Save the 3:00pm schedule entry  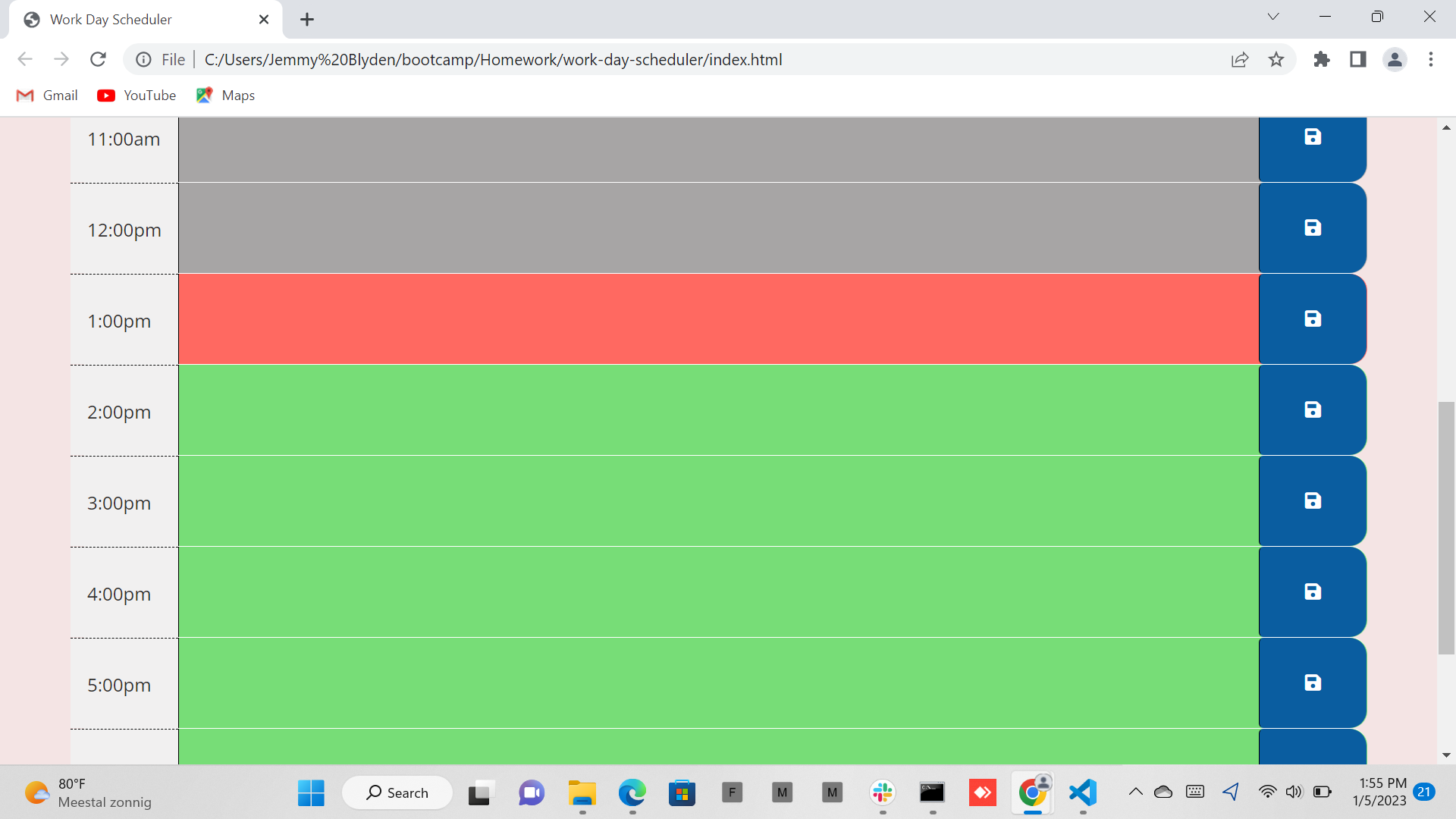pyautogui.click(x=1312, y=500)
